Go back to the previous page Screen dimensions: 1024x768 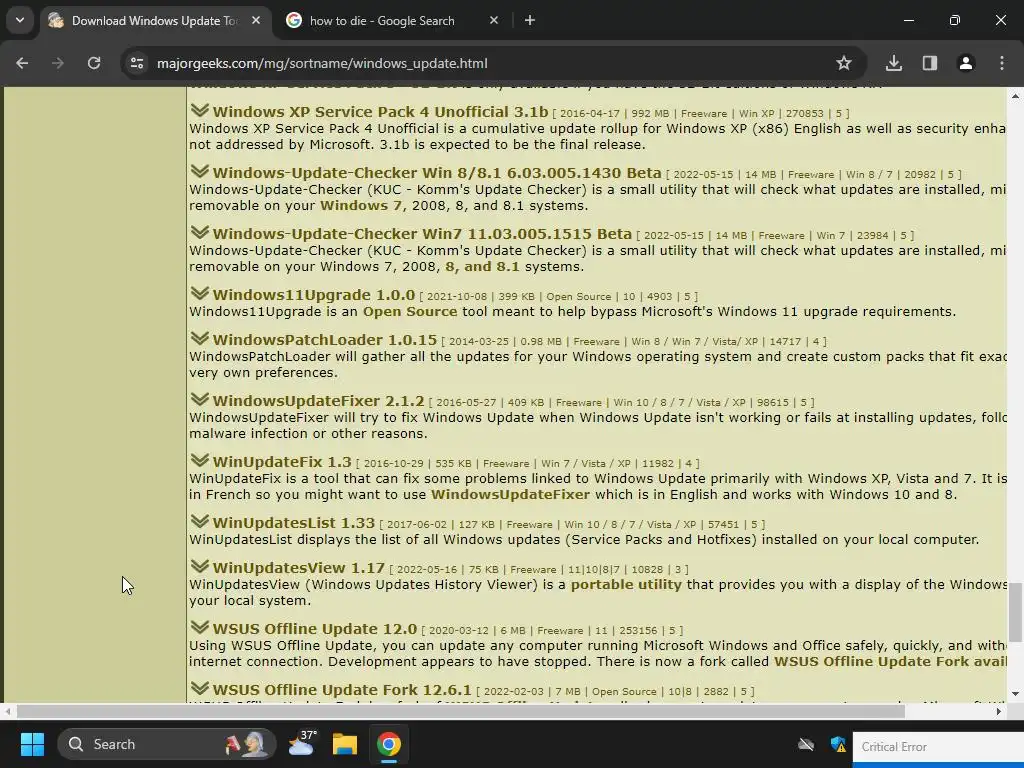(22, 63)
